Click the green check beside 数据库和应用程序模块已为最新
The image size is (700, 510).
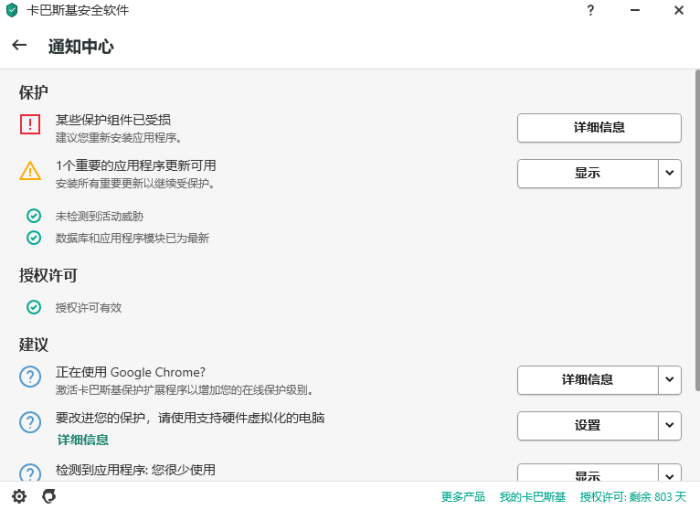click(33, 238)
